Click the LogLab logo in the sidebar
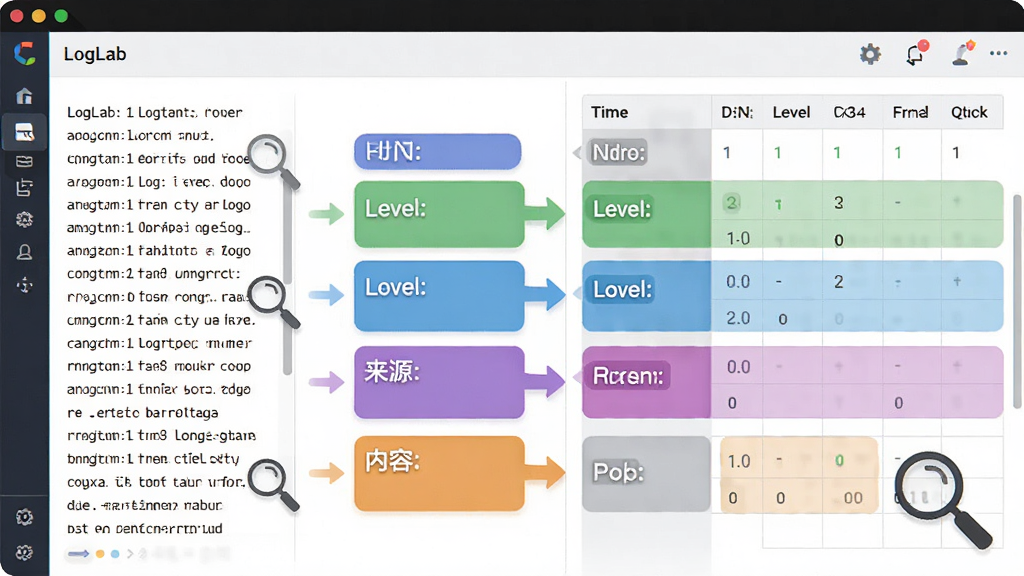 tap(25, 53)
